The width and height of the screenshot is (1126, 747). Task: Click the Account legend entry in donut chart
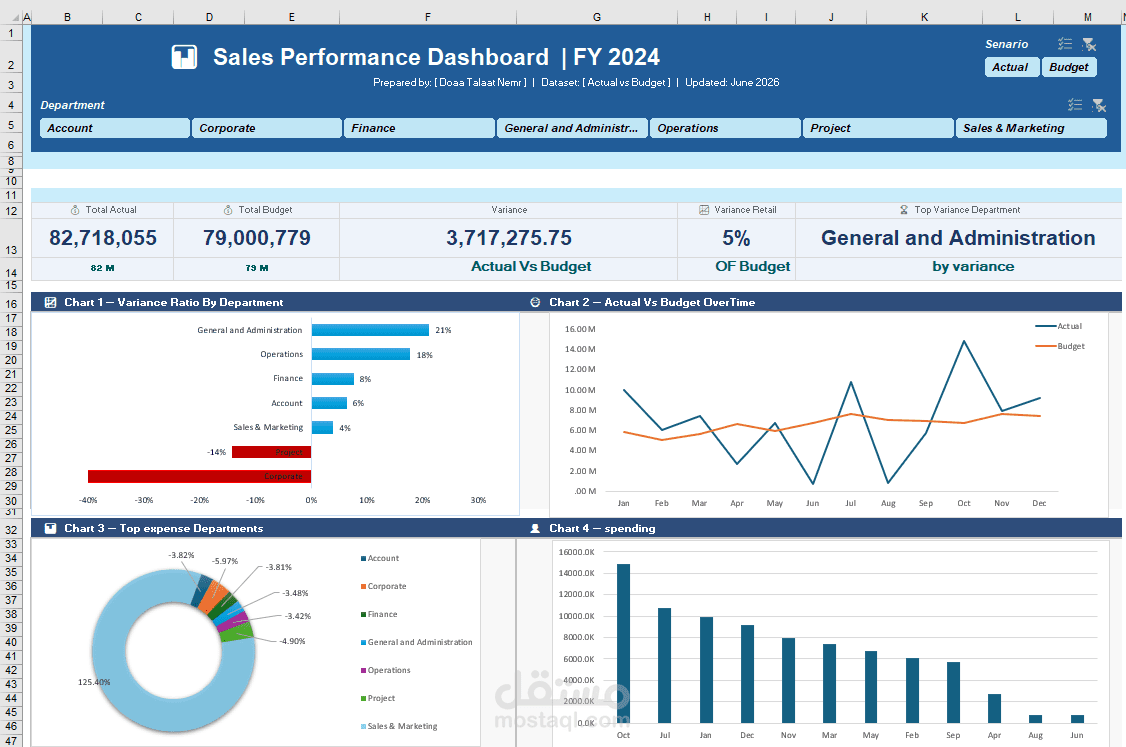[380, 558]
